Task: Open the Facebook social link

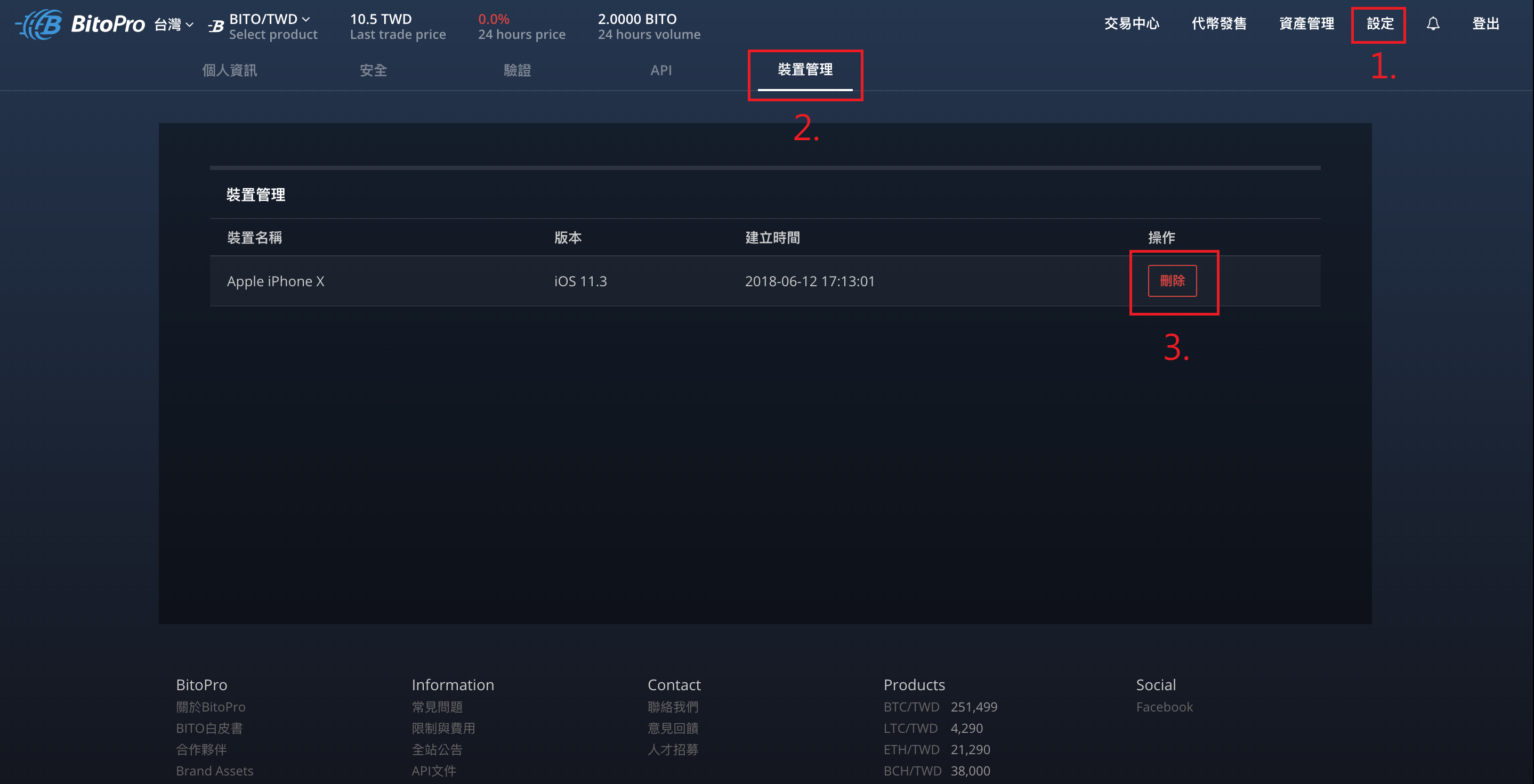Action: [x=1164, y=707]
